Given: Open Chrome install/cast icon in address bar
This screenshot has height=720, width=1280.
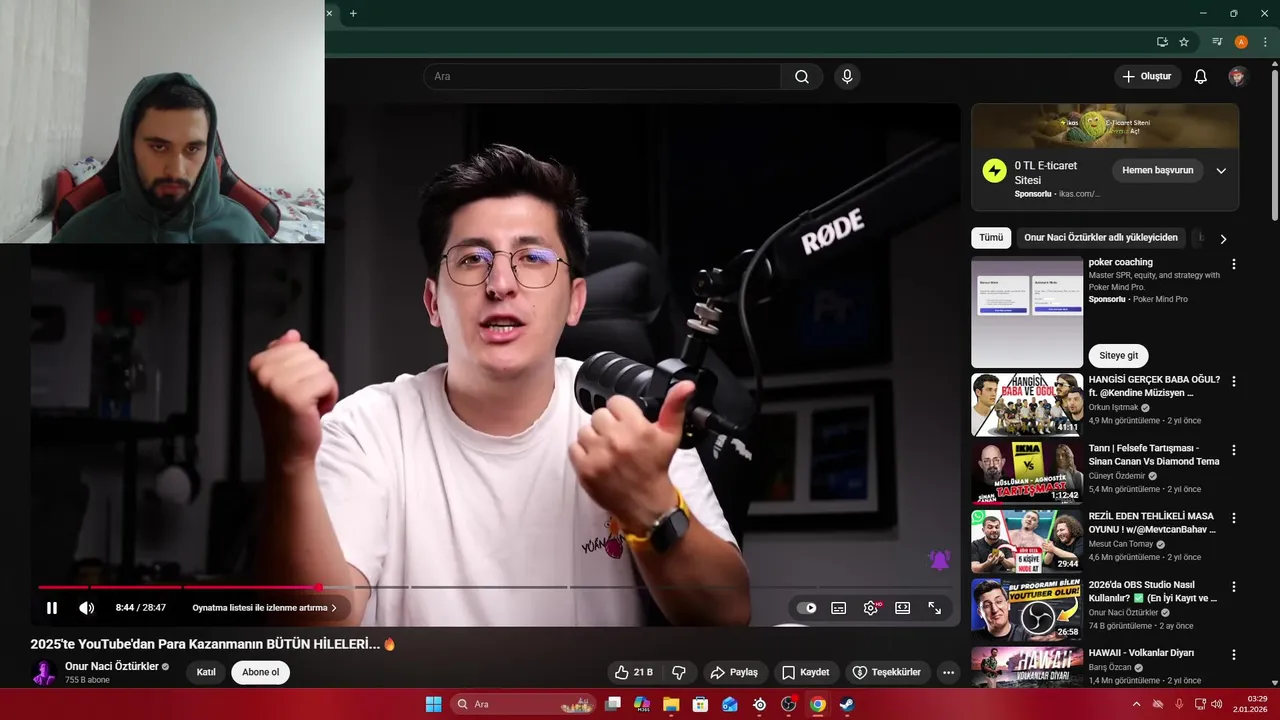Looking at the screenshot, I should point(1162,42).
